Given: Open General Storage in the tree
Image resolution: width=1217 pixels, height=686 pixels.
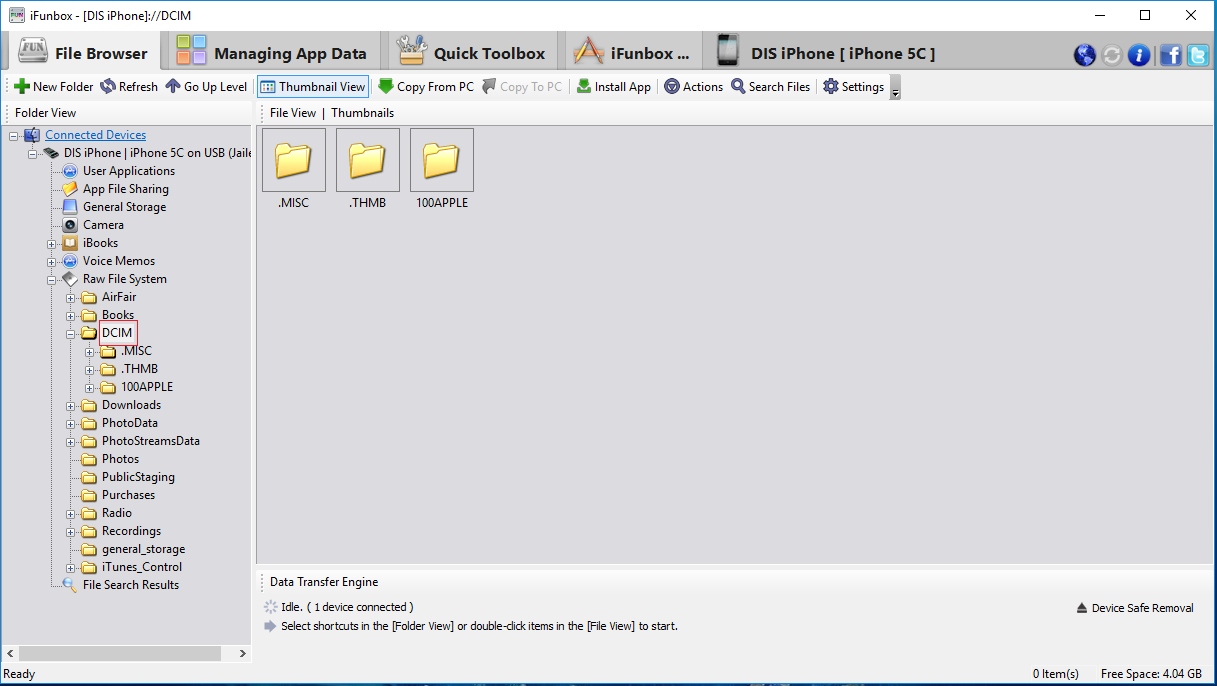Looking at the screenshot, I should (x=124, y=207).
